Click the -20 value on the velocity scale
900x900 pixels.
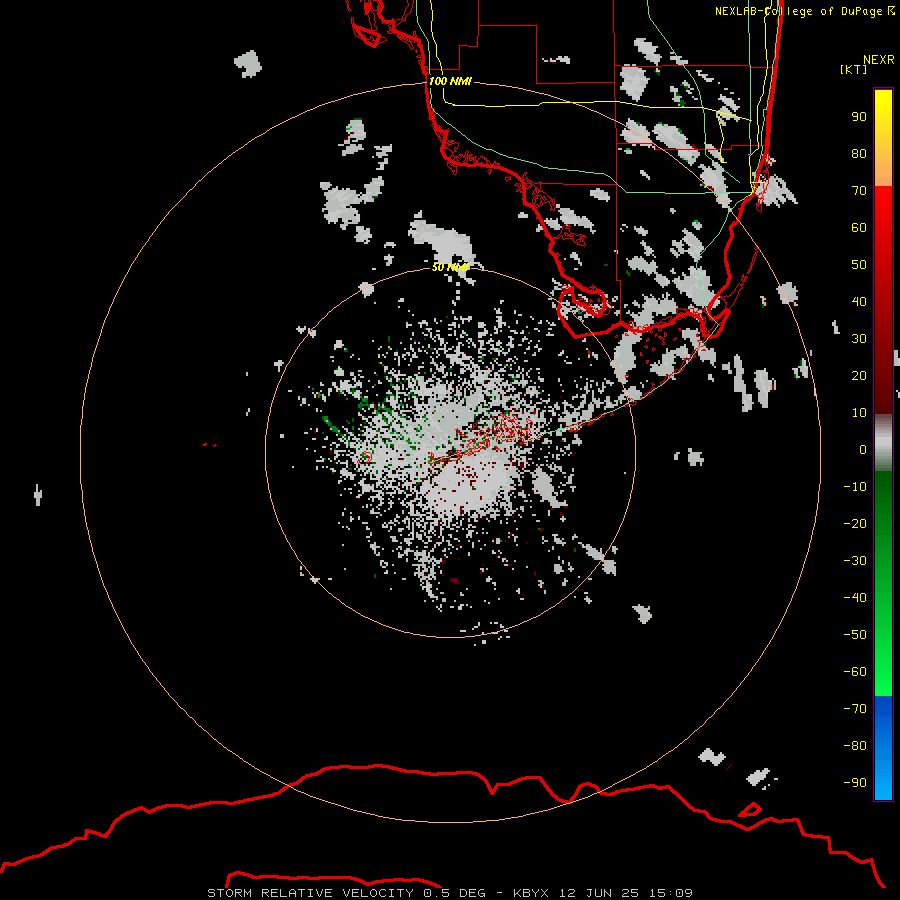[x=855, y=523]
